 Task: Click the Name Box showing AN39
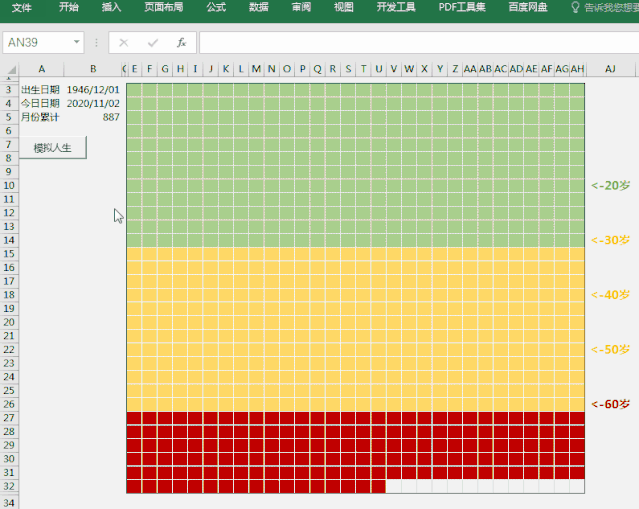click(x=36, y=43)
